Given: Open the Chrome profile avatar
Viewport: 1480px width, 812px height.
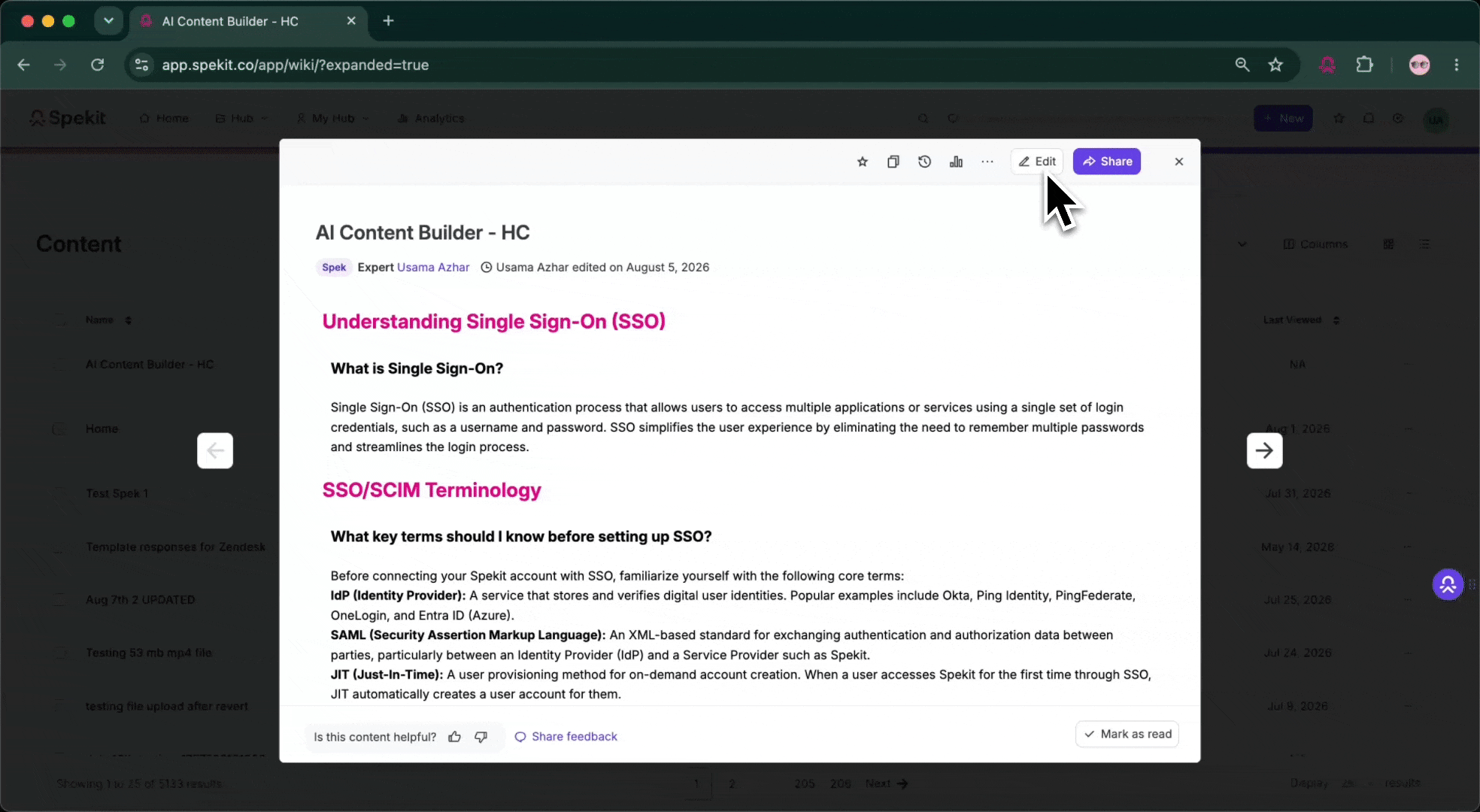Looking at the screenshot, I should pos(1419,65).
